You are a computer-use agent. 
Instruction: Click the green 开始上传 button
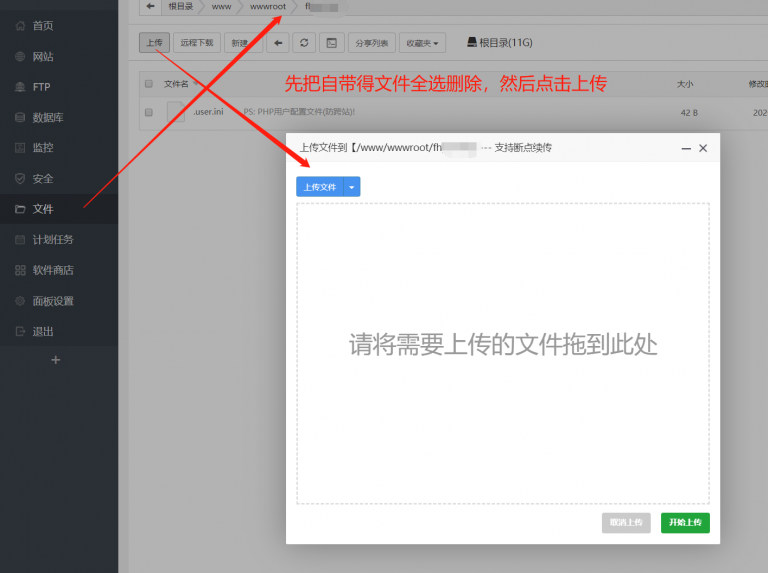click(x=685, y=523)
